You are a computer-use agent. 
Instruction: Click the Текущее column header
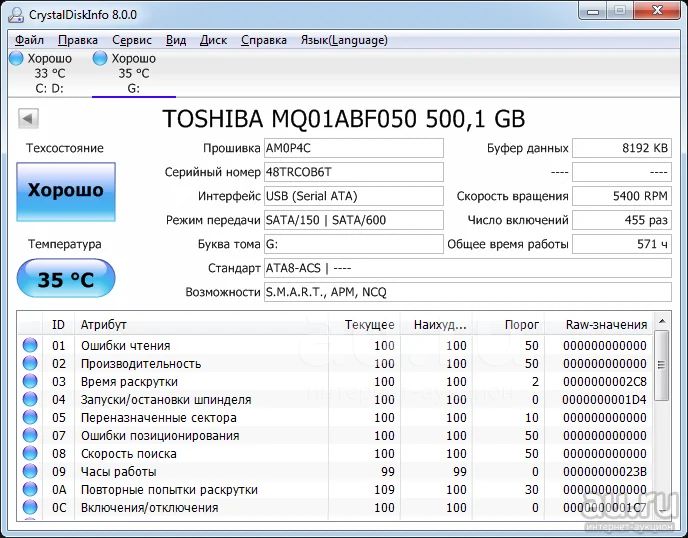pos(364,325)
